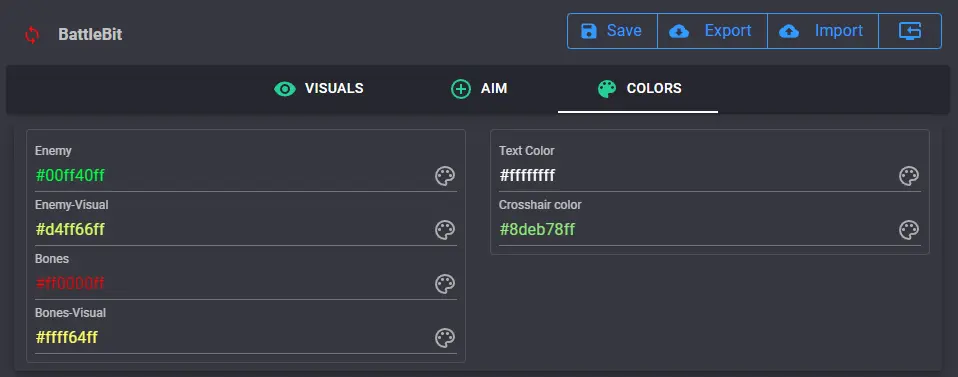The width and height of the screenshot is (958, 377).
Task: Edit the Enemy hex value #00ff40ff
Action: point(232,176)
